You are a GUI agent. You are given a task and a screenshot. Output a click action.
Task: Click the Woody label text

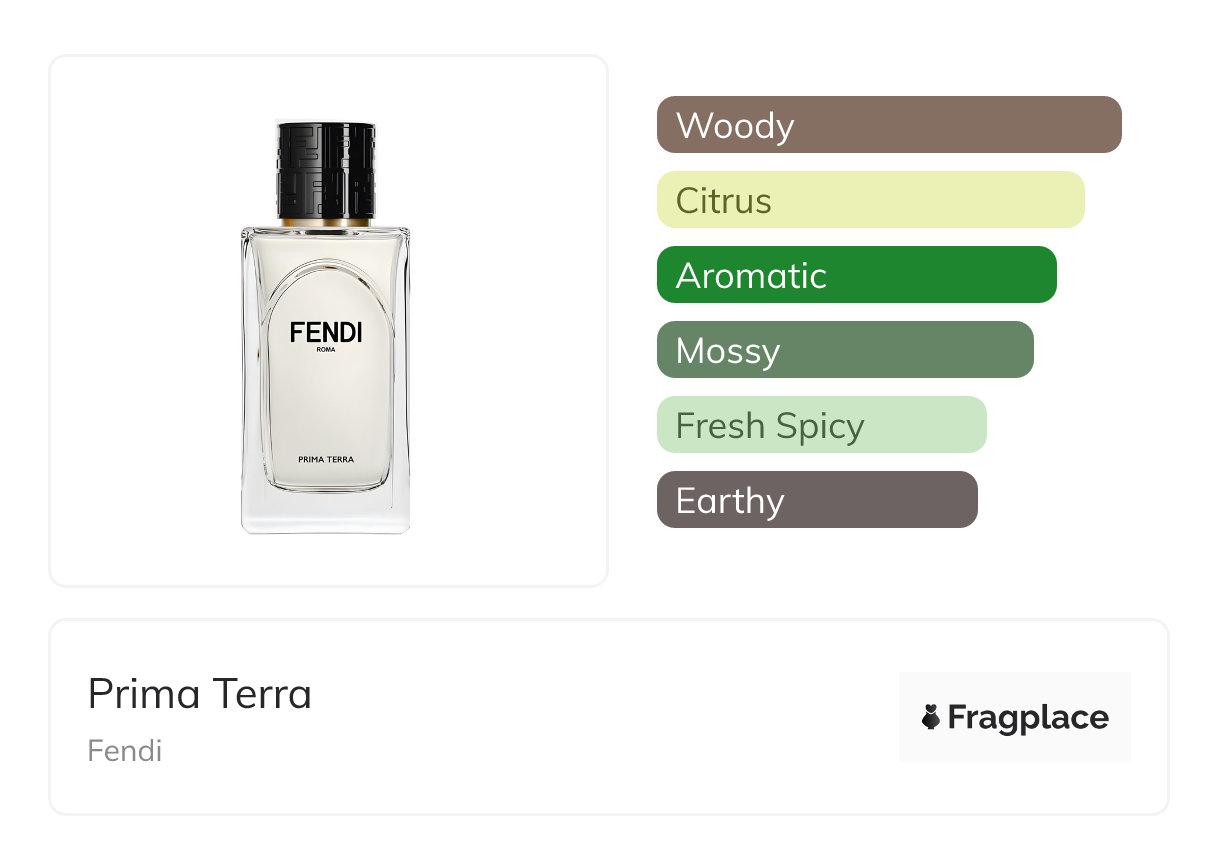735,126
